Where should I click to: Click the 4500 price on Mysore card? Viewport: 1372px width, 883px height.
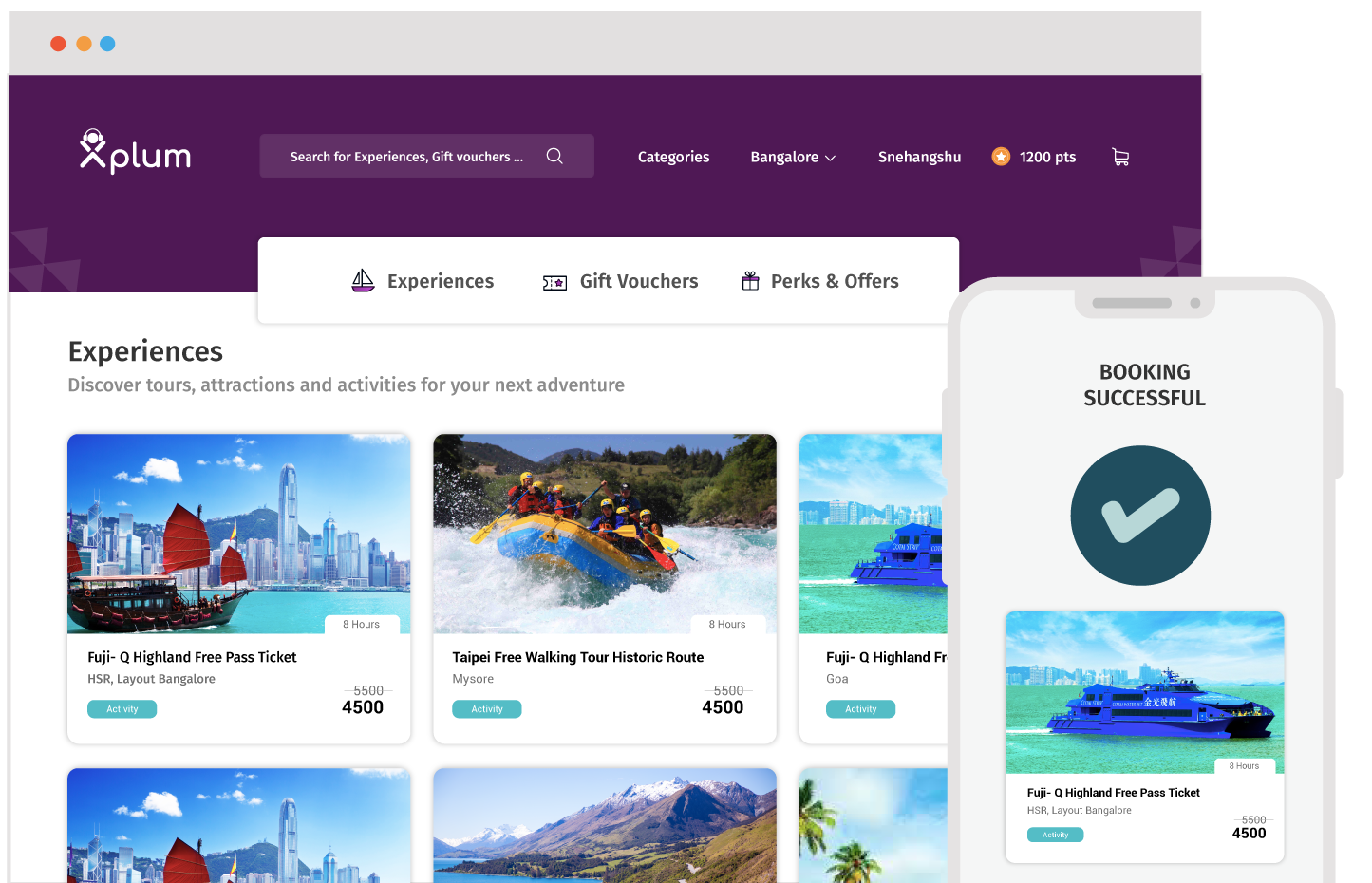pos(723,707)
